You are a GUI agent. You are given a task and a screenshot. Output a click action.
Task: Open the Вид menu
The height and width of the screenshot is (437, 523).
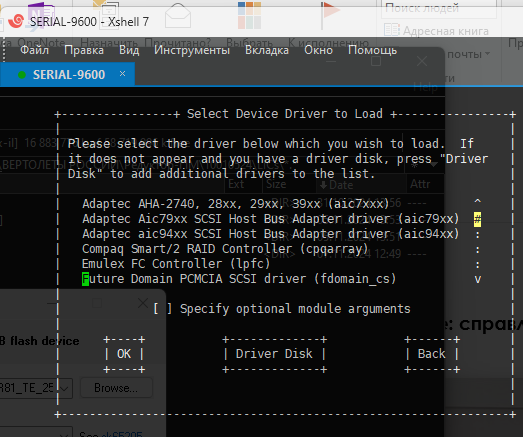[129, 50]
